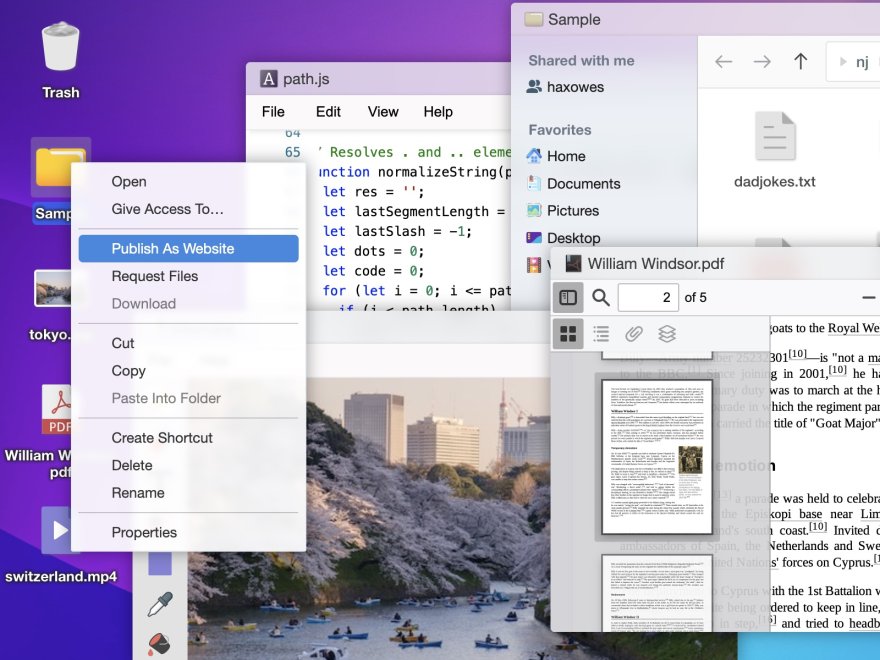Viewport: 880px width, 660px height.
Task: Open the PDF layers panel
Action: [667, 334]
